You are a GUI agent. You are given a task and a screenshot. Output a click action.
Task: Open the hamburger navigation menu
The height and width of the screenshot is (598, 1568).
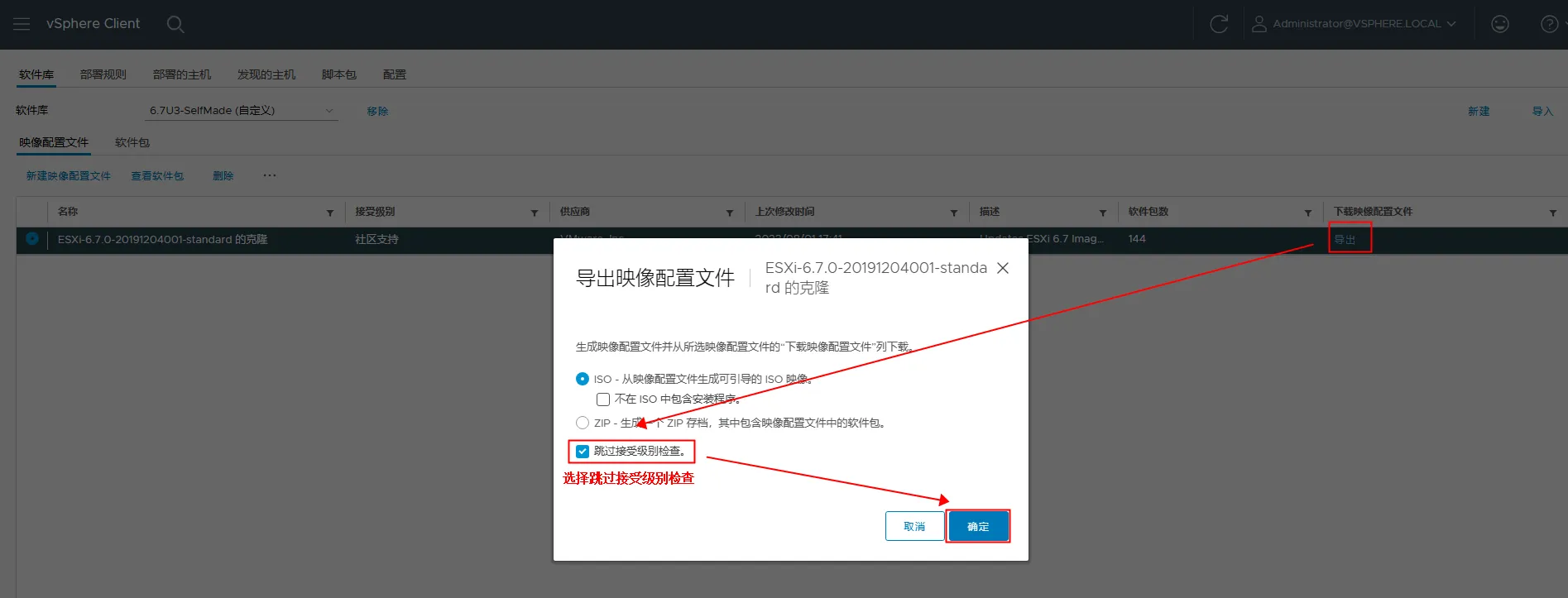point(22,24)
